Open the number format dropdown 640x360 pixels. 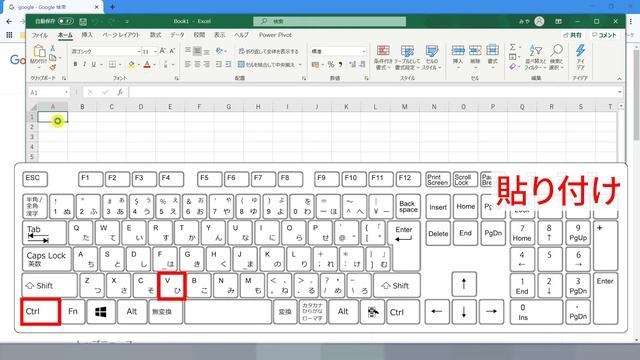(364, 51)
